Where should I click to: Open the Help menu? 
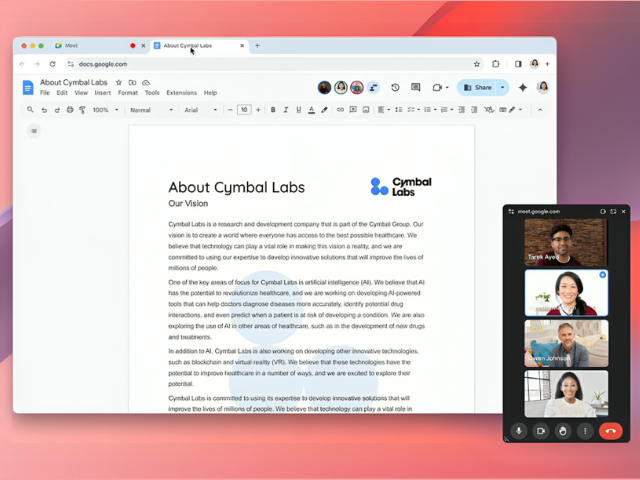211,93
